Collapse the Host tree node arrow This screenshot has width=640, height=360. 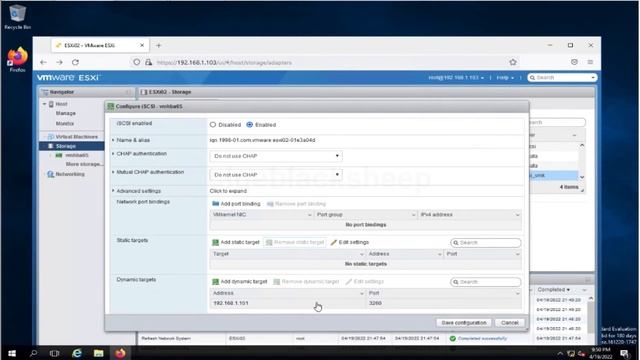[44, 104]
